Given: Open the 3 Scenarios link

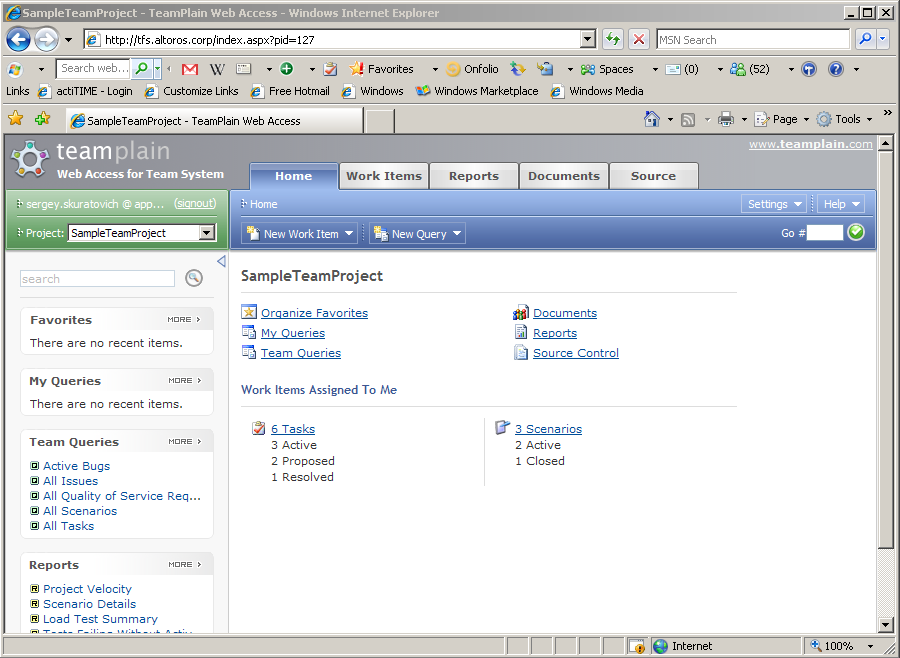Looking at the screenshot, I should (x=548, y=429).
